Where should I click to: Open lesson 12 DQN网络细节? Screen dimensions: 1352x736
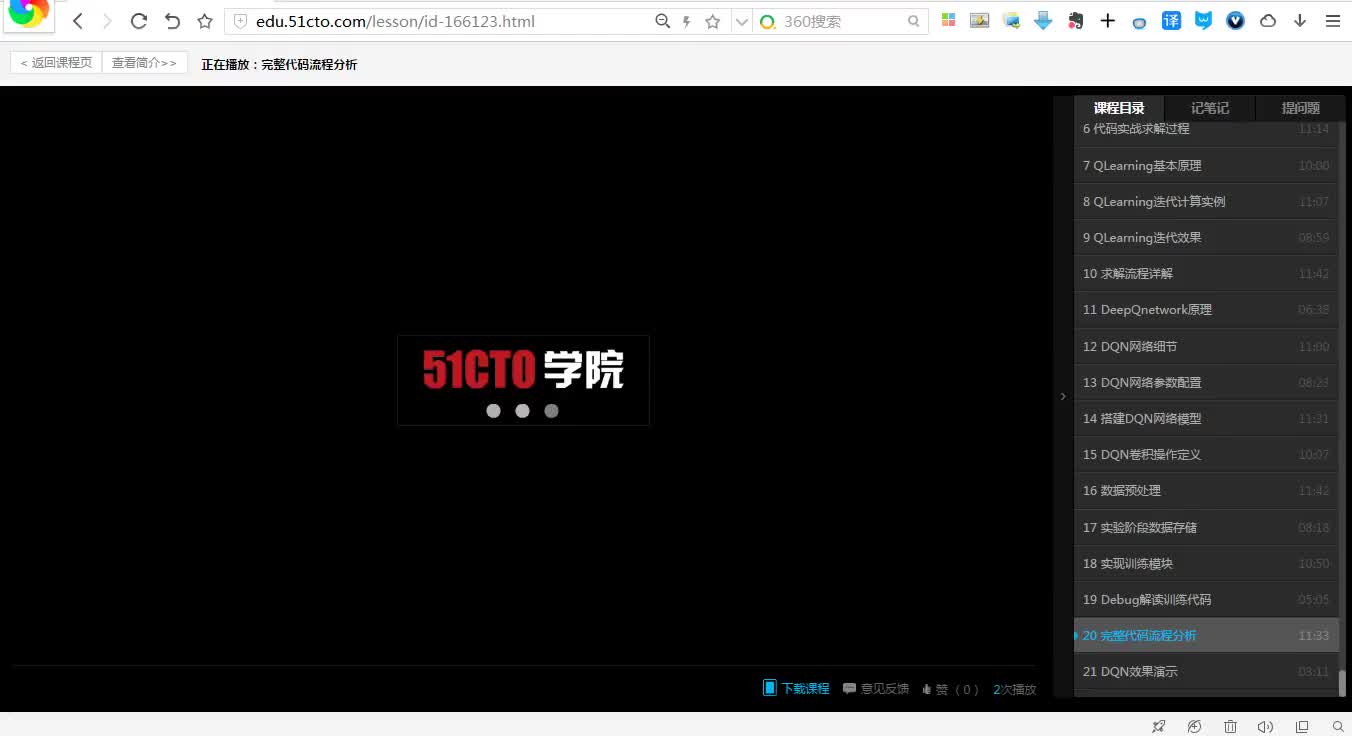pos(1206,346)
